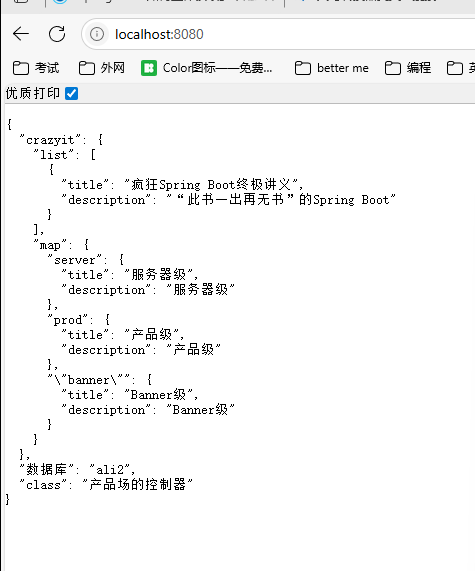This screenshot has height=571, width=475.
Task: Open the 编程 bookmarks folder
Action: 408,68
